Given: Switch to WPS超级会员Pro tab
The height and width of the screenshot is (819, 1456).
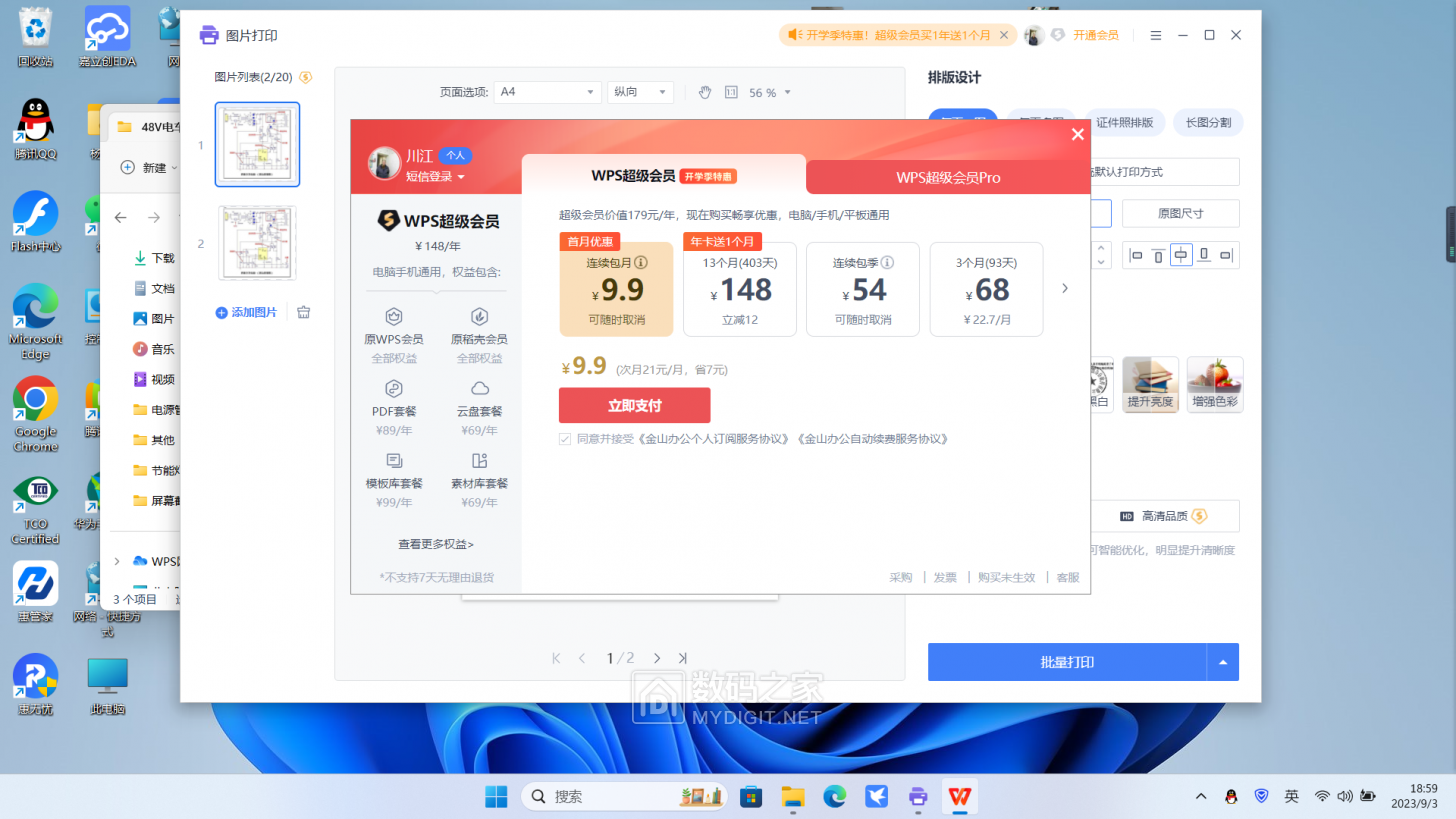Looking at the screenshot, I should (x=948, y=177).
